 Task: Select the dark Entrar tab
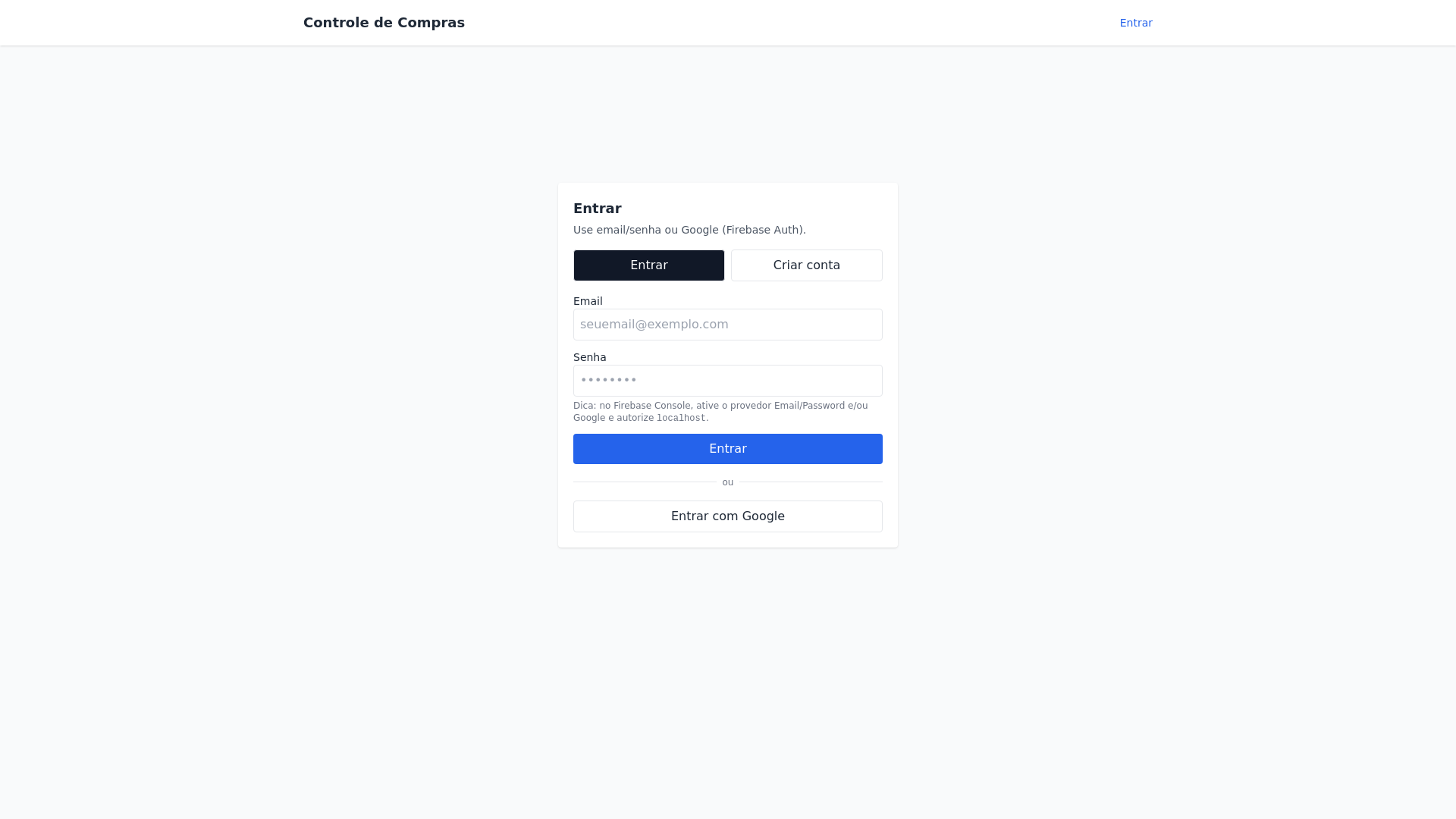pyautogui.click(x=649, y=265)
